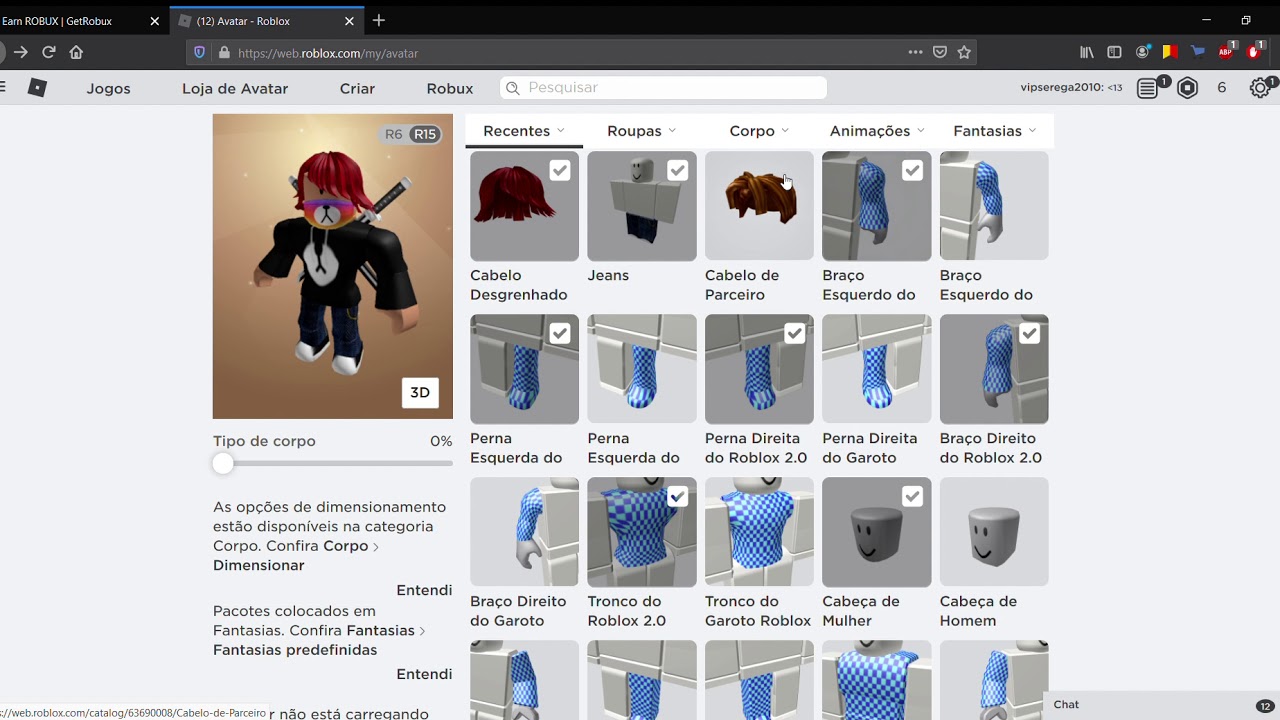Save page to Pocket icon
Viewport: 1280px width, 720px height.
940,52
